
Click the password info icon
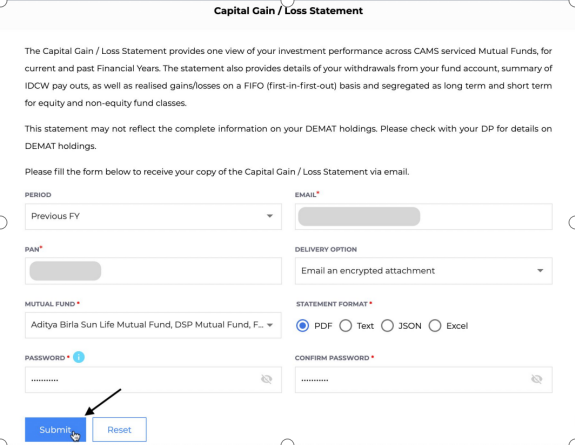click(x=78, y=357)
